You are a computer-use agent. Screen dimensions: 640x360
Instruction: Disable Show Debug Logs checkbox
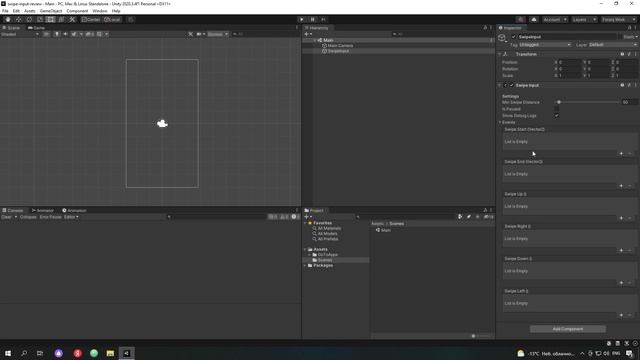pos(556,116)
